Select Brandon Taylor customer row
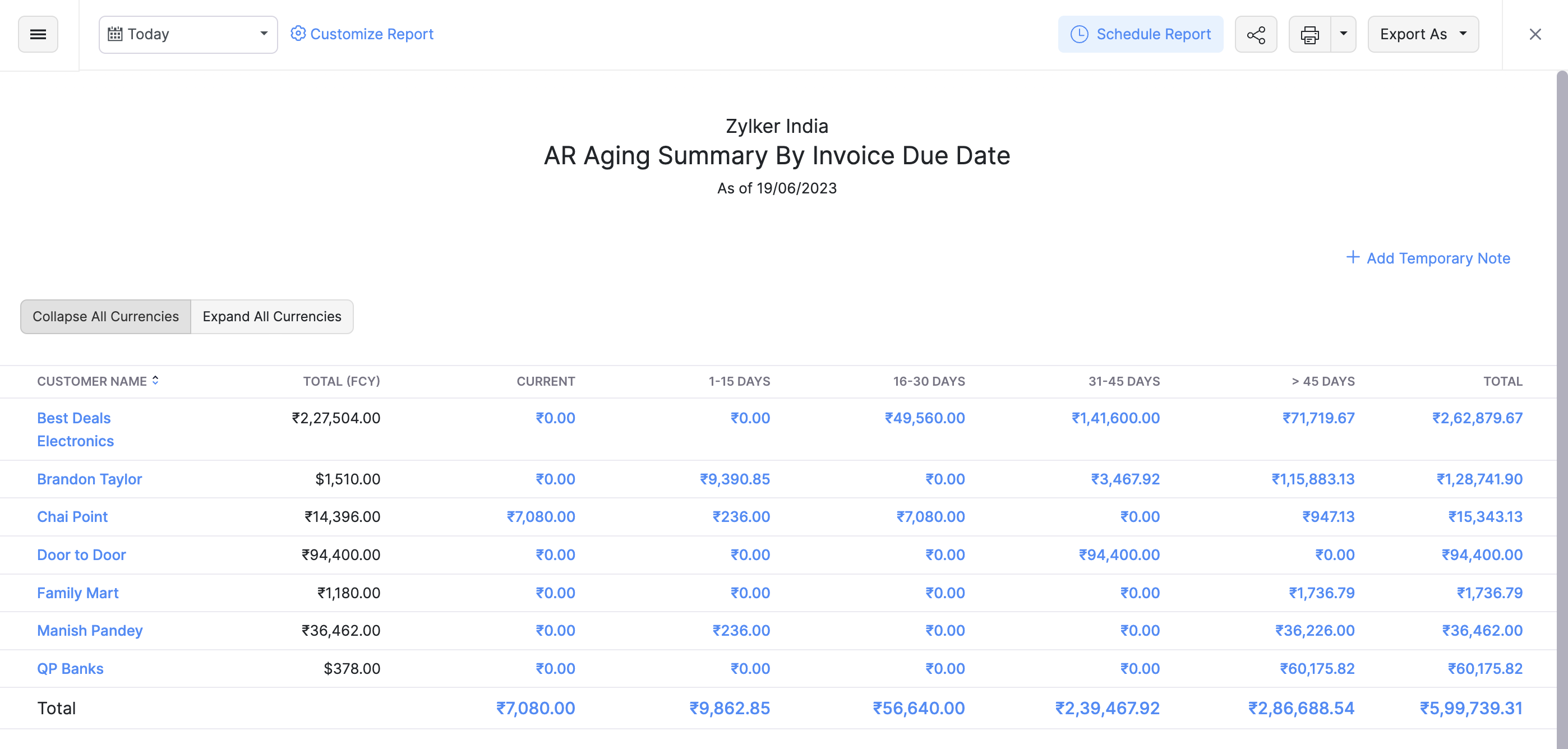Viewport: 1568px width, 749px height. click(89, 479)
